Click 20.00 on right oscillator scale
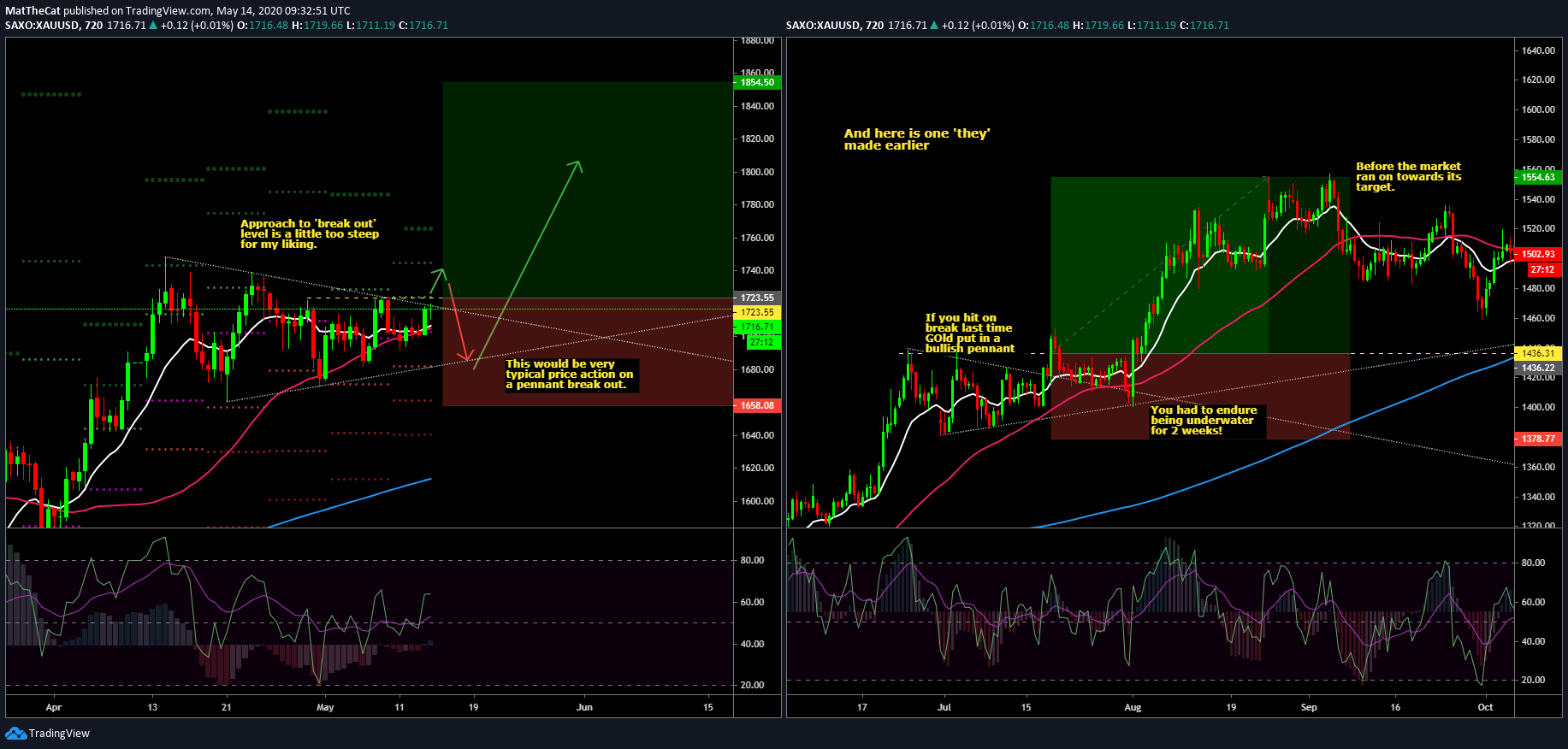 (1533, 680)
